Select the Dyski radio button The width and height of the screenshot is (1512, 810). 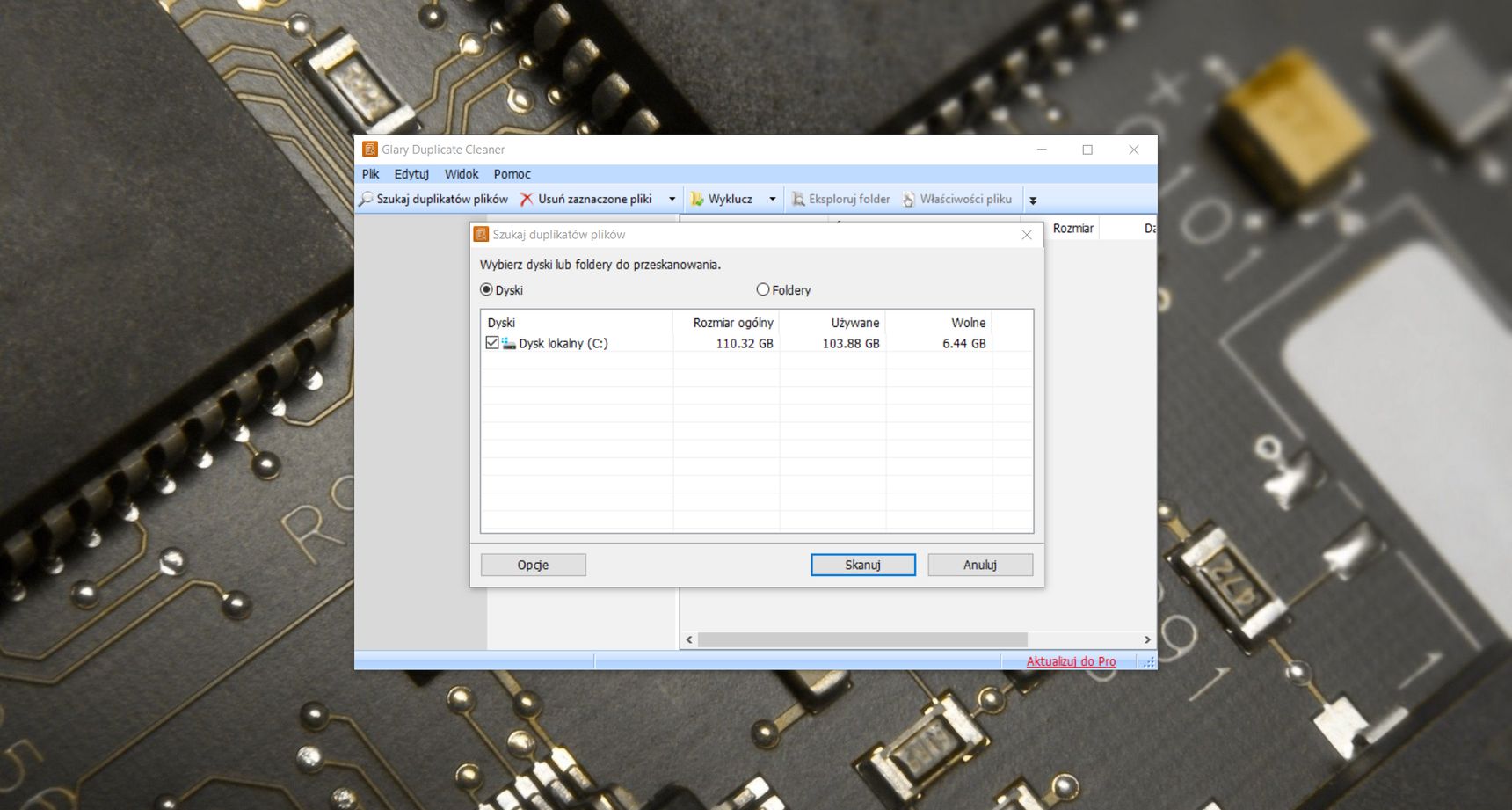[x=486, y=289]
